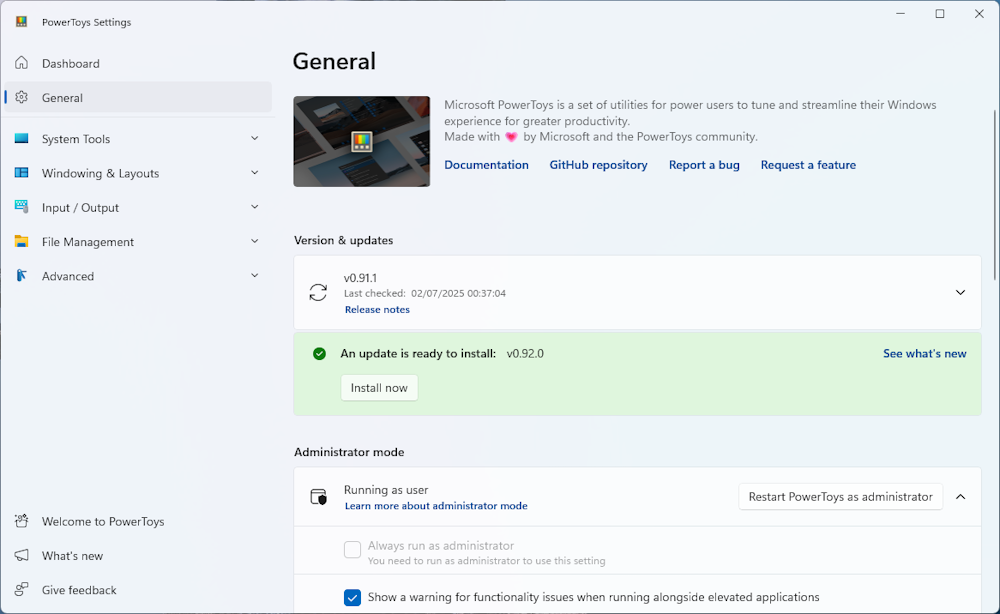The image size is (1000, 614).
Task: Click the File Management folder icon
Action: click(22, 241)
